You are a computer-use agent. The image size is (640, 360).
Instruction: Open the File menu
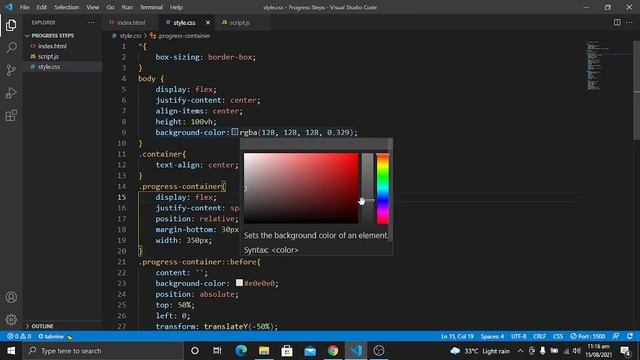click(24, 7)
